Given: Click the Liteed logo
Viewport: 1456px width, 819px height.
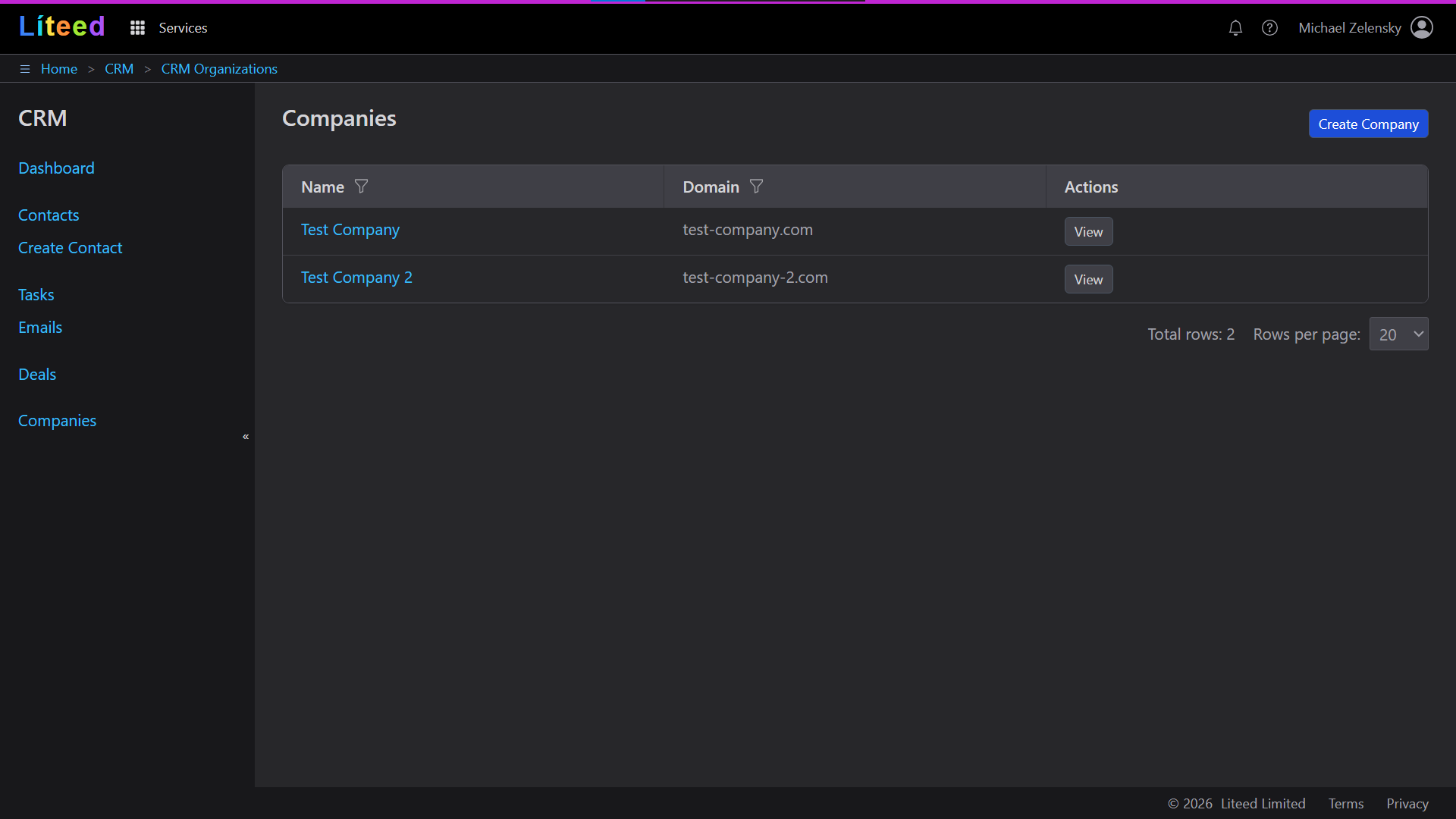Looking at the screenshot, I should coord(61,26).
